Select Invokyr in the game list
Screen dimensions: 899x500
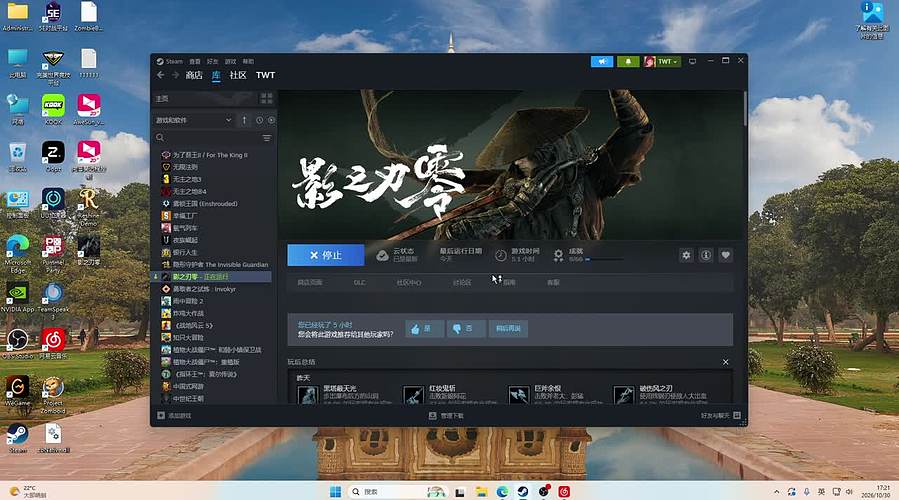[x=205, y=289]
